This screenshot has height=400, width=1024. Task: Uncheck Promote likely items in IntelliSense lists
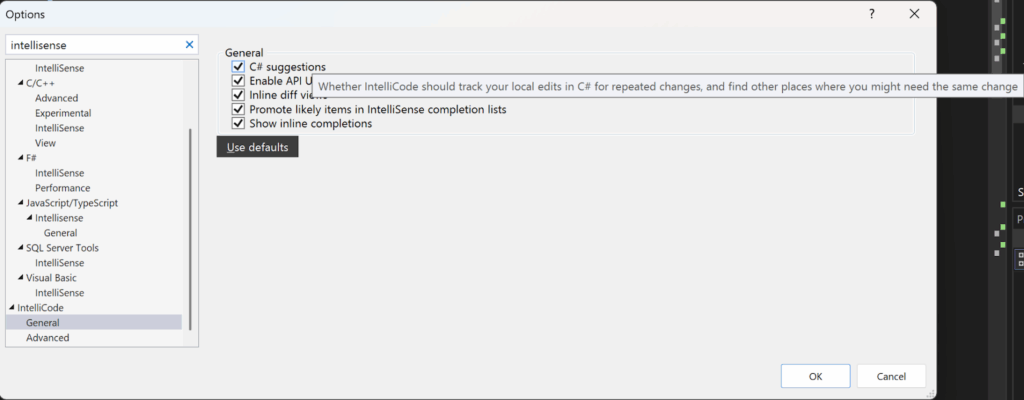tap(238, 109)
